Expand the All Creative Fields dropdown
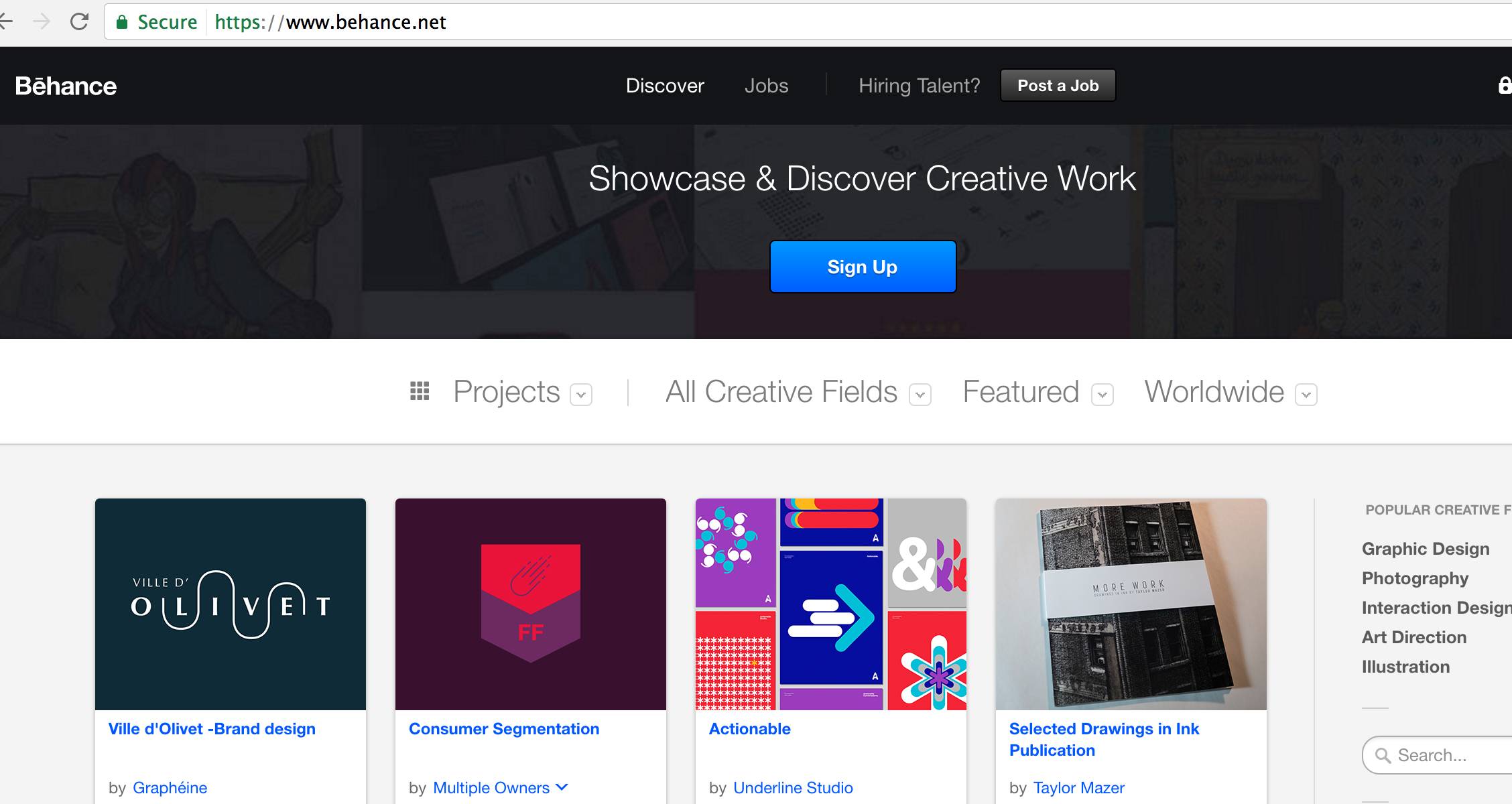 [x=920, y=395]
